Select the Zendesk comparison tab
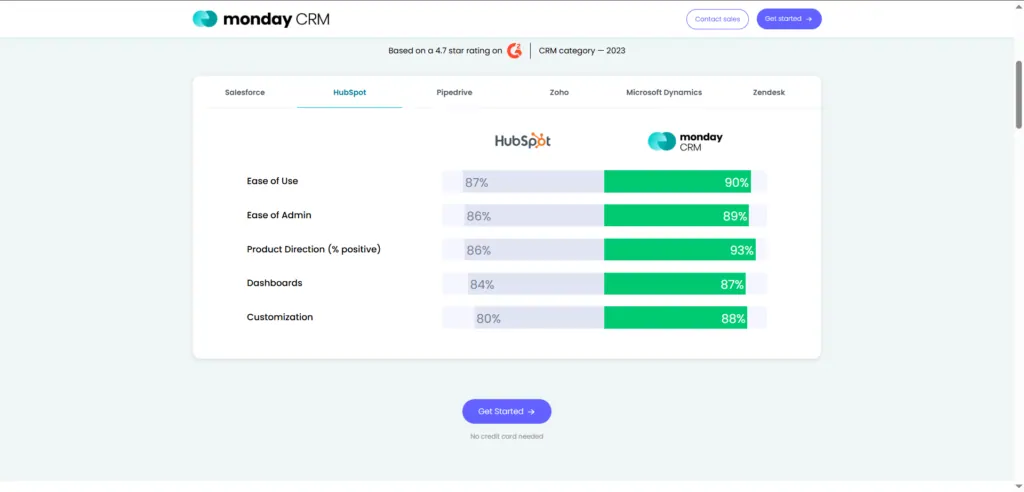The image size is (1024, 492). pos(769,92)
